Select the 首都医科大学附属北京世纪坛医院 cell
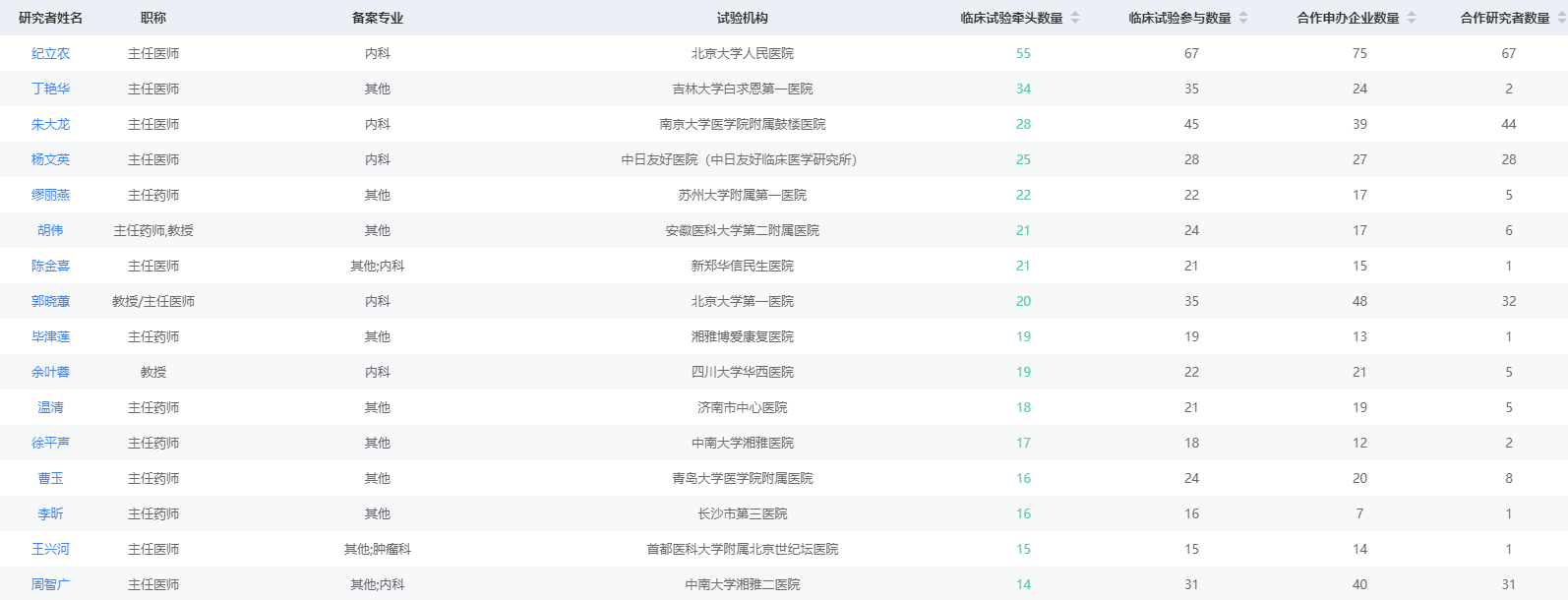This screenshot has height=600, width=1568. (x=743, y=549)
